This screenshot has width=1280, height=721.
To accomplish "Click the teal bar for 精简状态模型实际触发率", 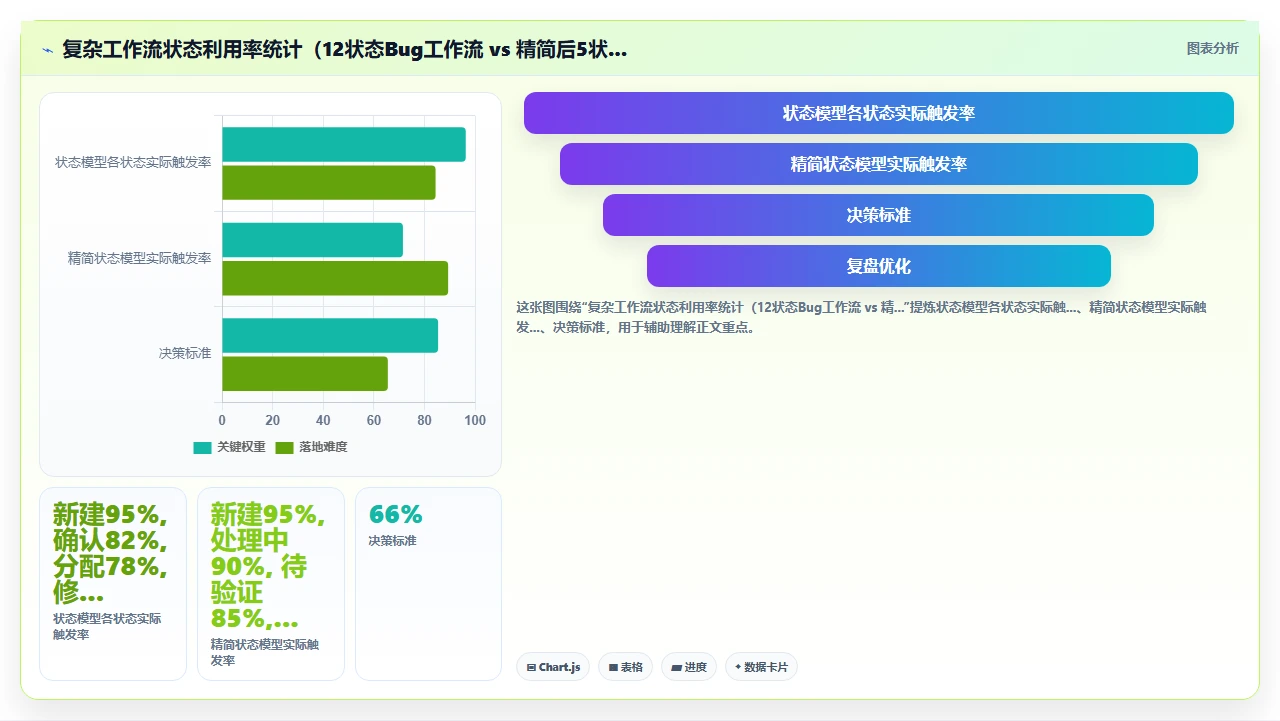I will click(312, 240).
